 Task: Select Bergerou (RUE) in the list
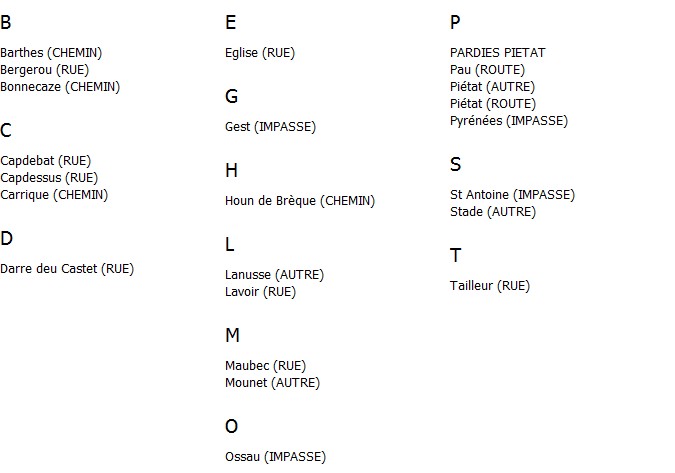pos(44,70)
